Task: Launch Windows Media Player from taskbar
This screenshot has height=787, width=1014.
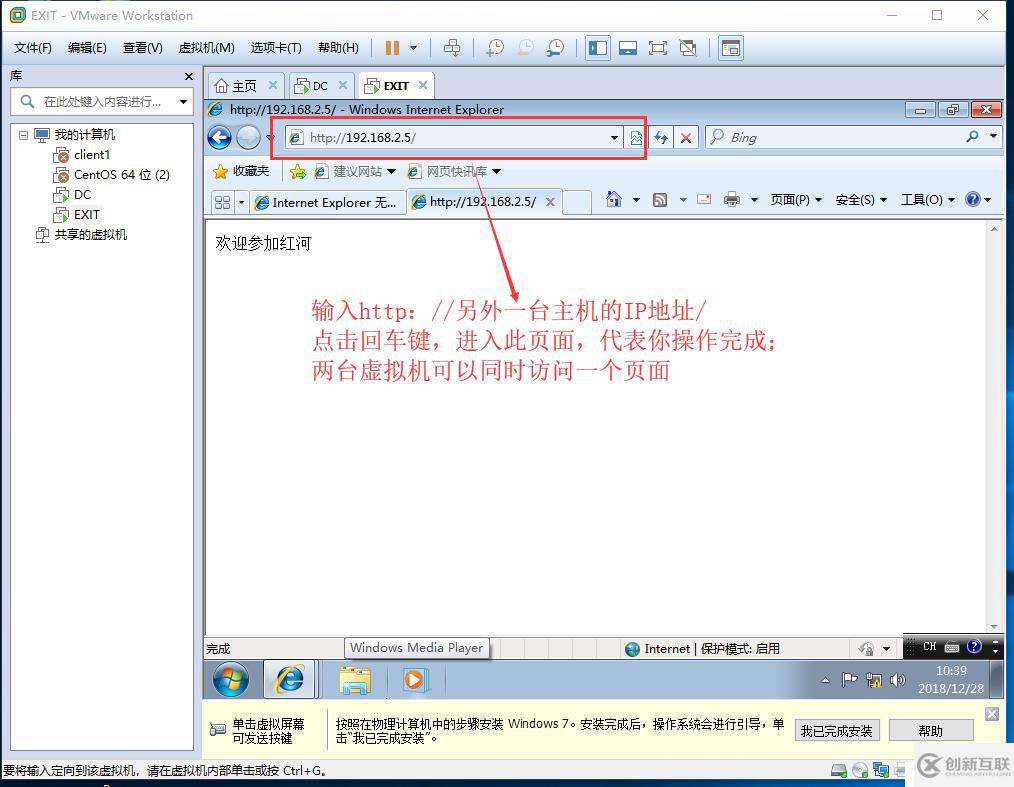Action: tap(414, 680)
